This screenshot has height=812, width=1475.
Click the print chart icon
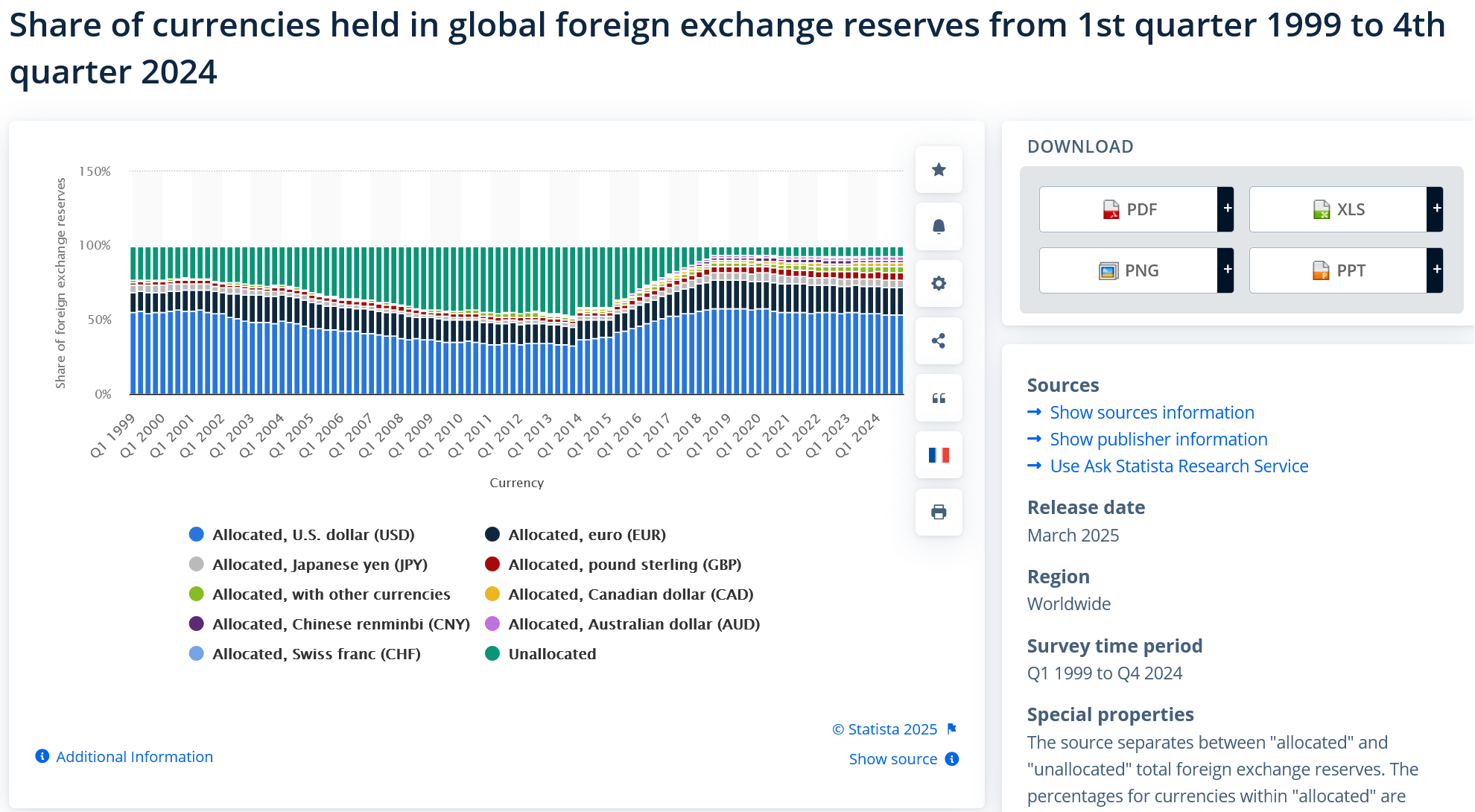point(939,513)
